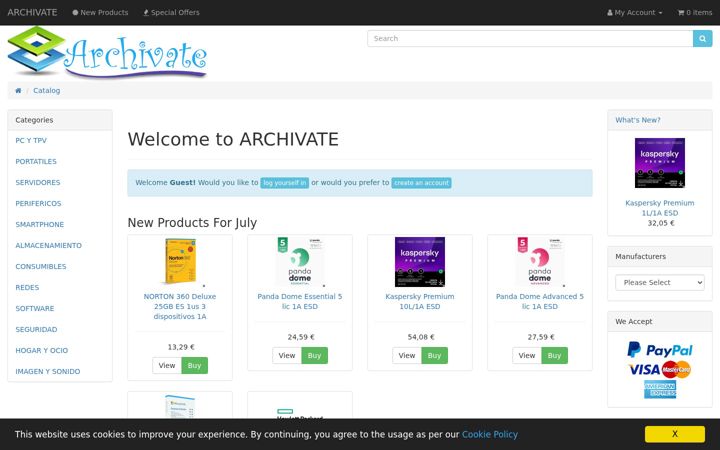Click the 'create an account' button

(x=421, y=183)
